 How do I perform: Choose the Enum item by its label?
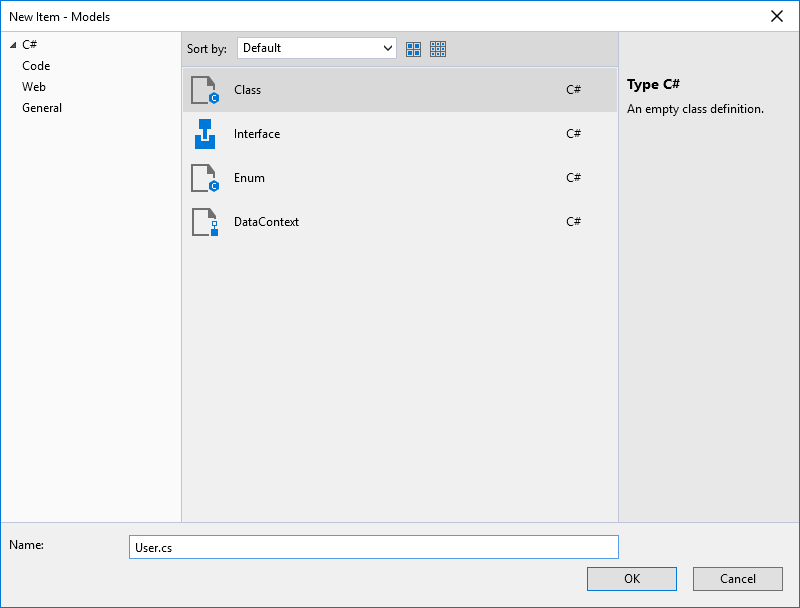point(249,178)
